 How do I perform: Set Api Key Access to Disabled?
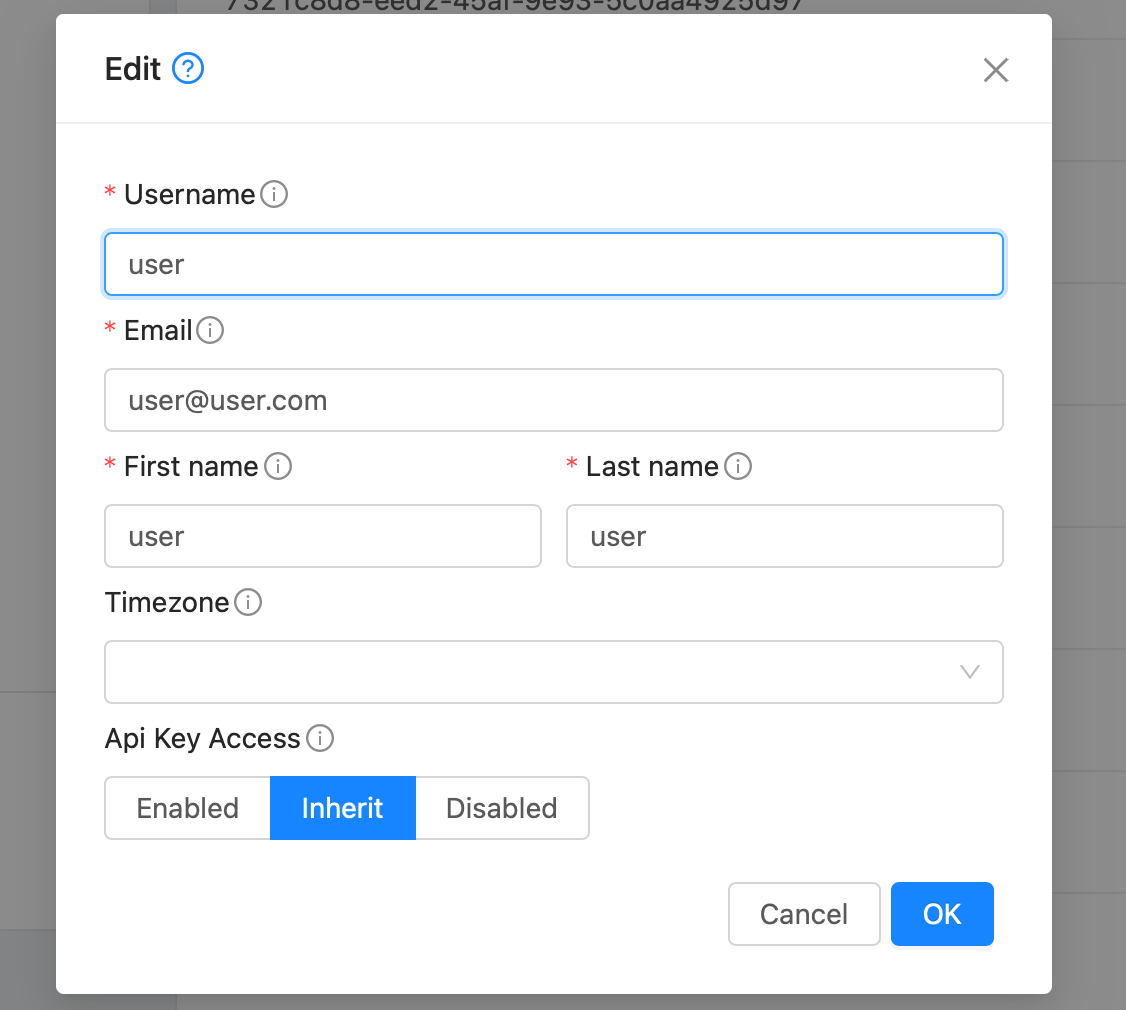(x=502, y=808)
